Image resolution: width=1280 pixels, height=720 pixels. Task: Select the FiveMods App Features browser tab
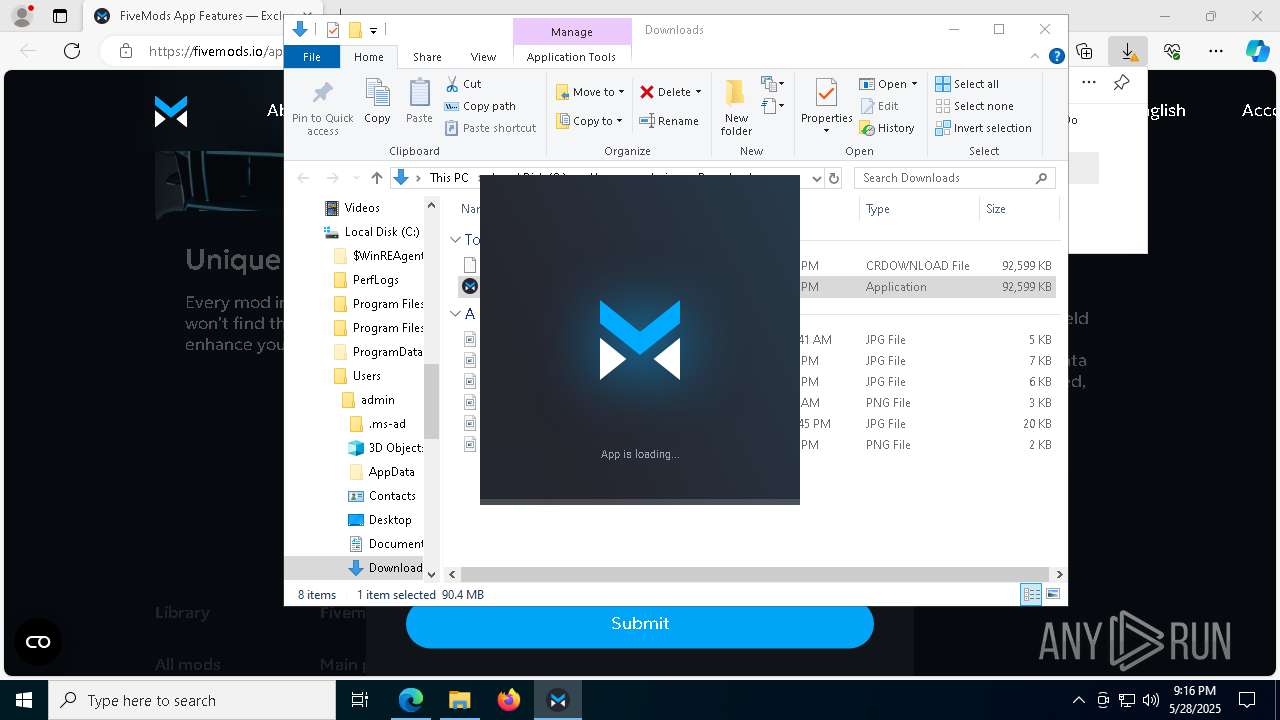tap(199, 16)
